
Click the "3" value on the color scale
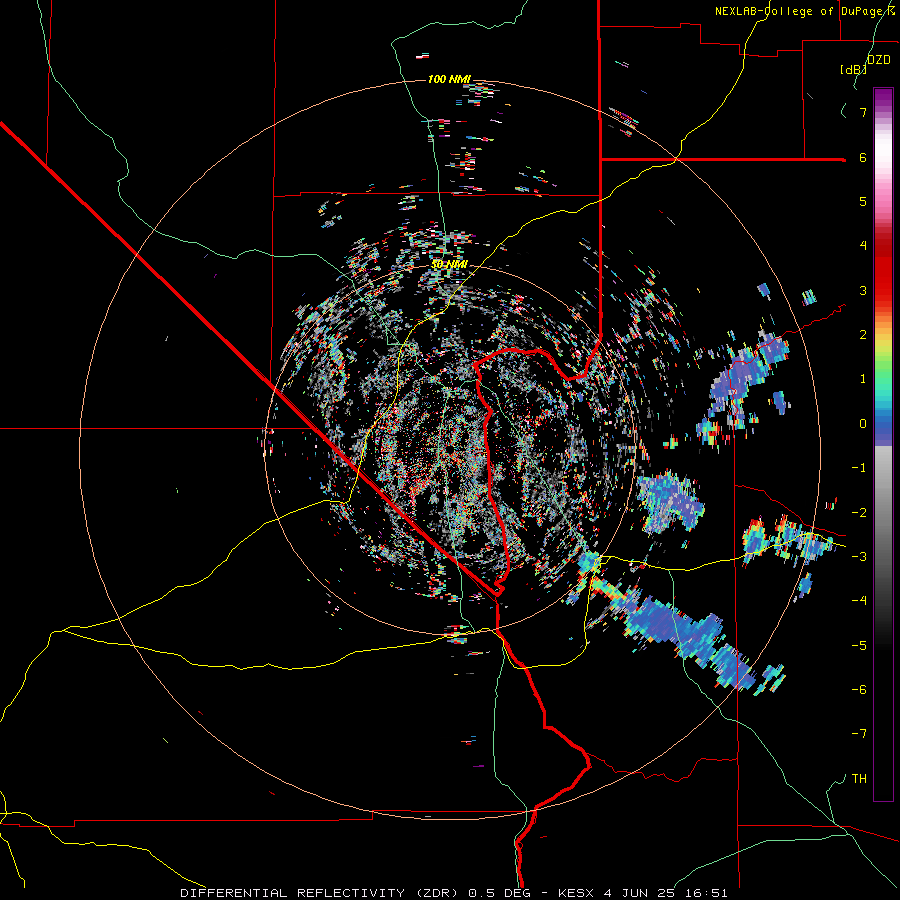tap(863, 290)
